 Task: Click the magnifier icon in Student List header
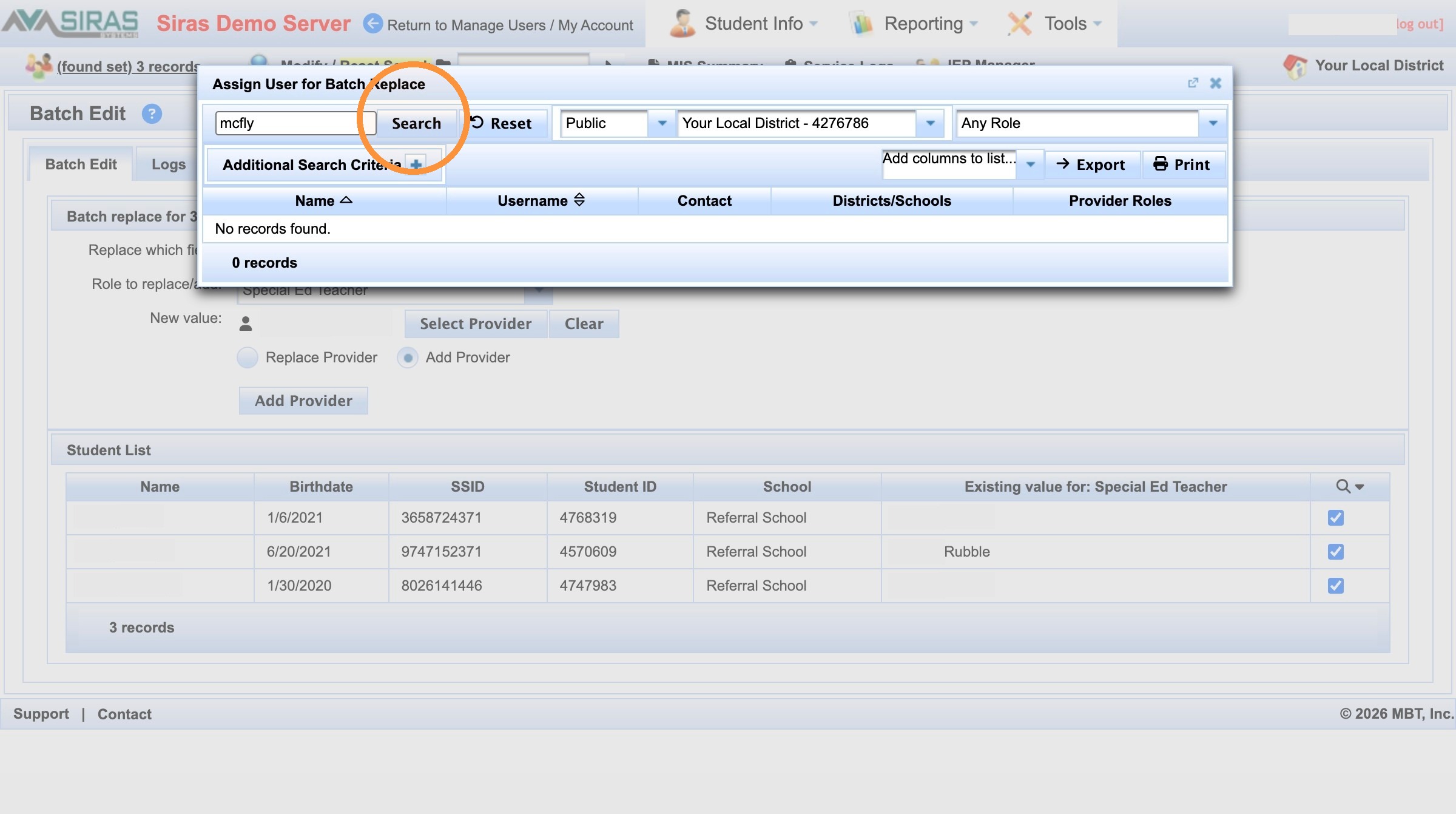coord(1343,486)
